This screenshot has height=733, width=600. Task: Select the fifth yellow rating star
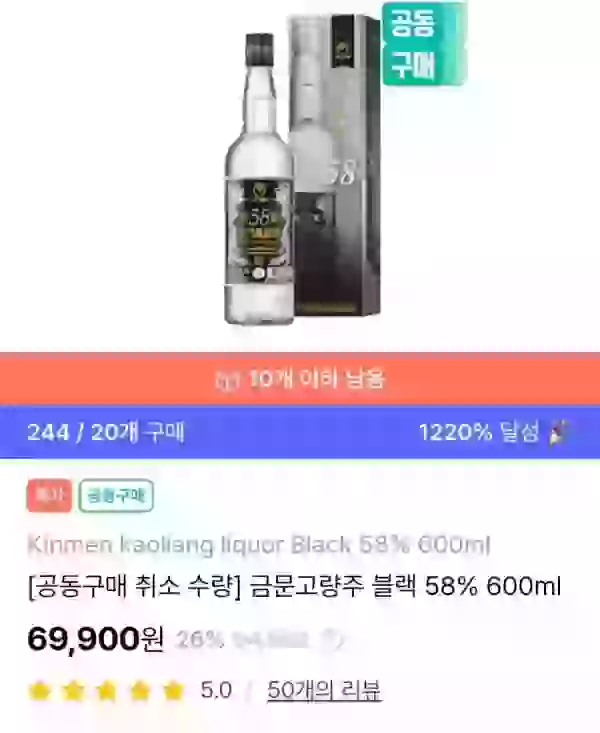click(173, 690)
